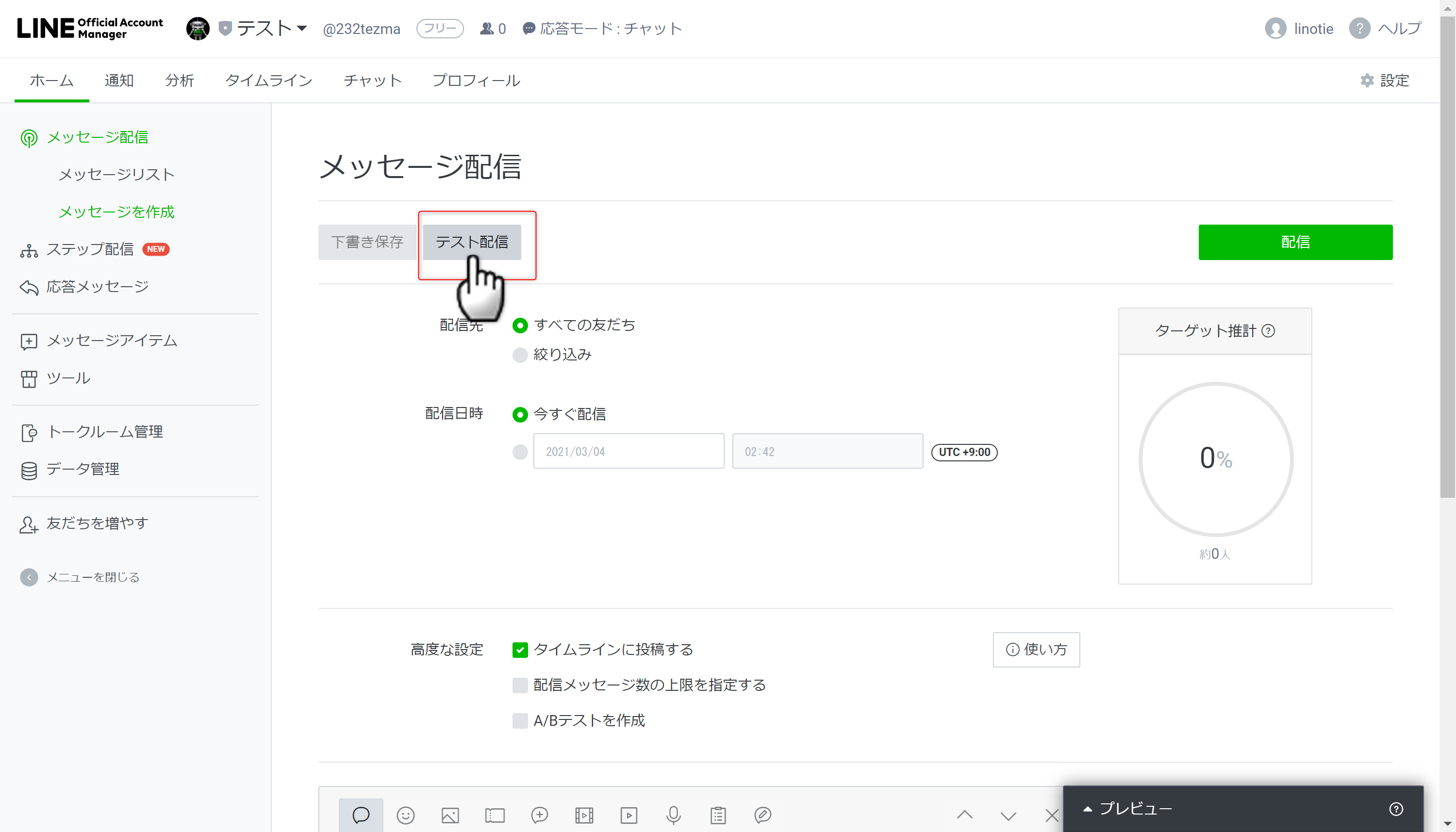
Task: Check 配信メッセージ数の上限を指定する
Action: click(520, 685)
